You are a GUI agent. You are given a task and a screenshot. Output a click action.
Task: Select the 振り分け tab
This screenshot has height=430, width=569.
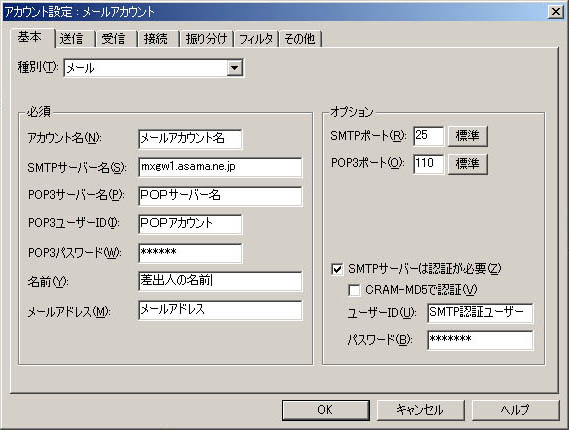point(206,38)
